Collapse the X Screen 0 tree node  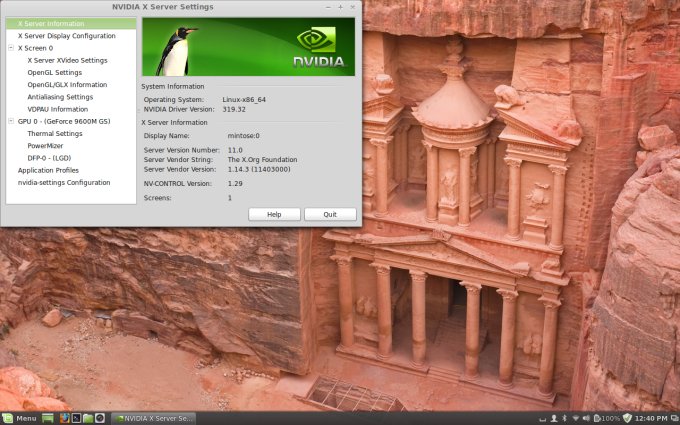click(x=11, y=48)
